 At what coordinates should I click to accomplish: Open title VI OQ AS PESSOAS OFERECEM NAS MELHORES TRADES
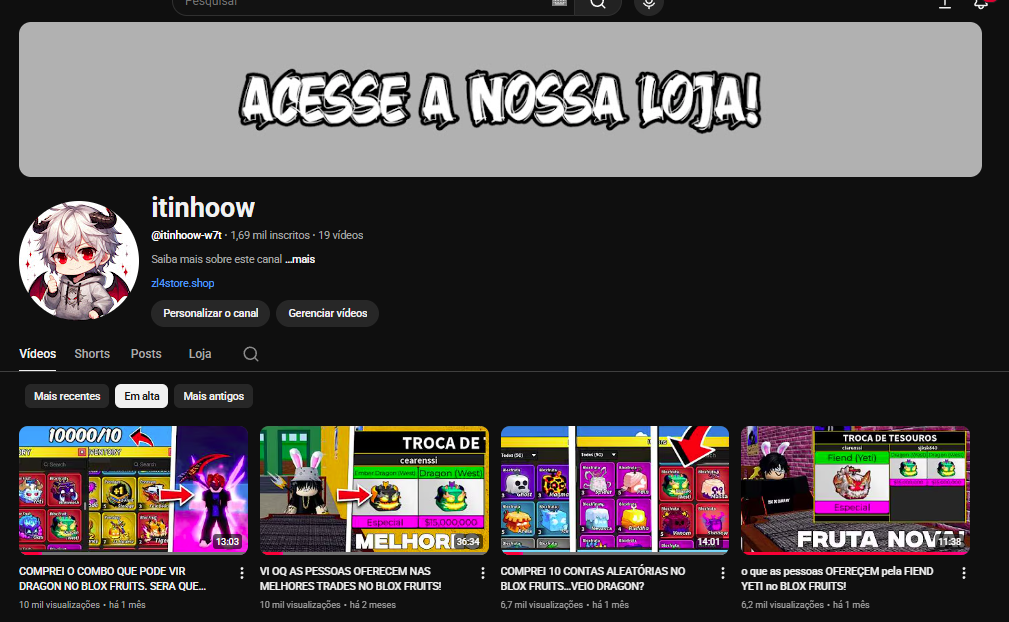pos(351,579)
